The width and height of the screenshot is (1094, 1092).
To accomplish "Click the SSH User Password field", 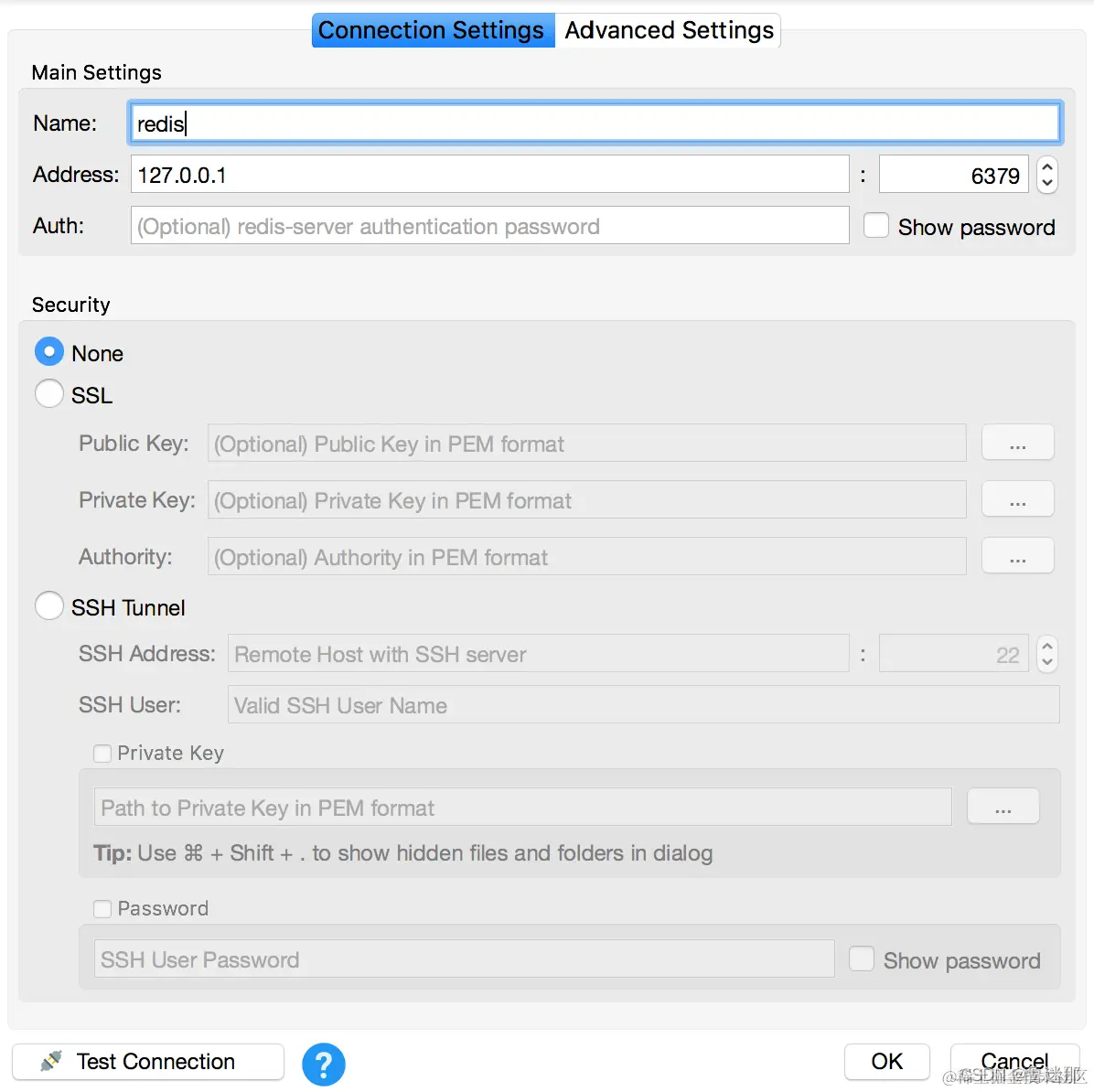I will pyautogui.click(x=464, y=958).
